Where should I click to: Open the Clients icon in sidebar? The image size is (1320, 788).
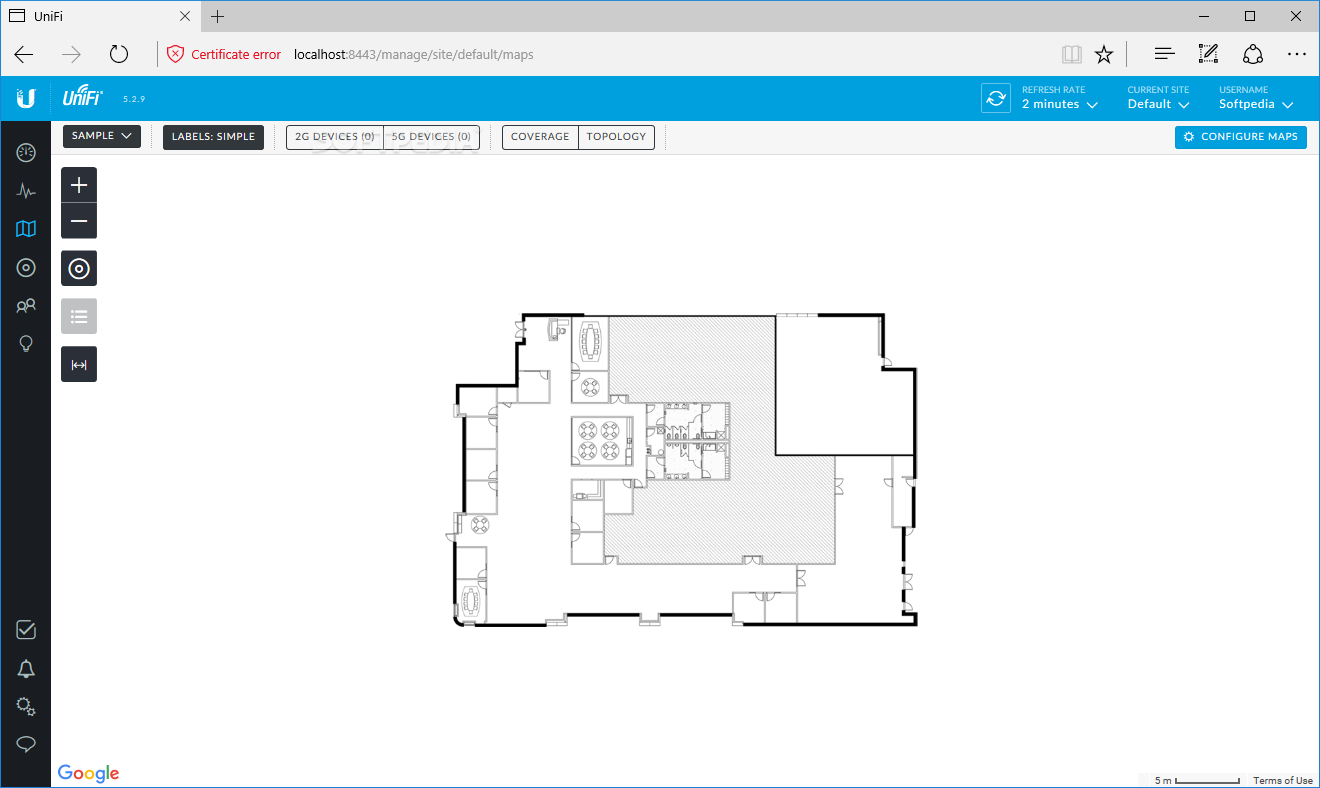(x=26, y=306)
